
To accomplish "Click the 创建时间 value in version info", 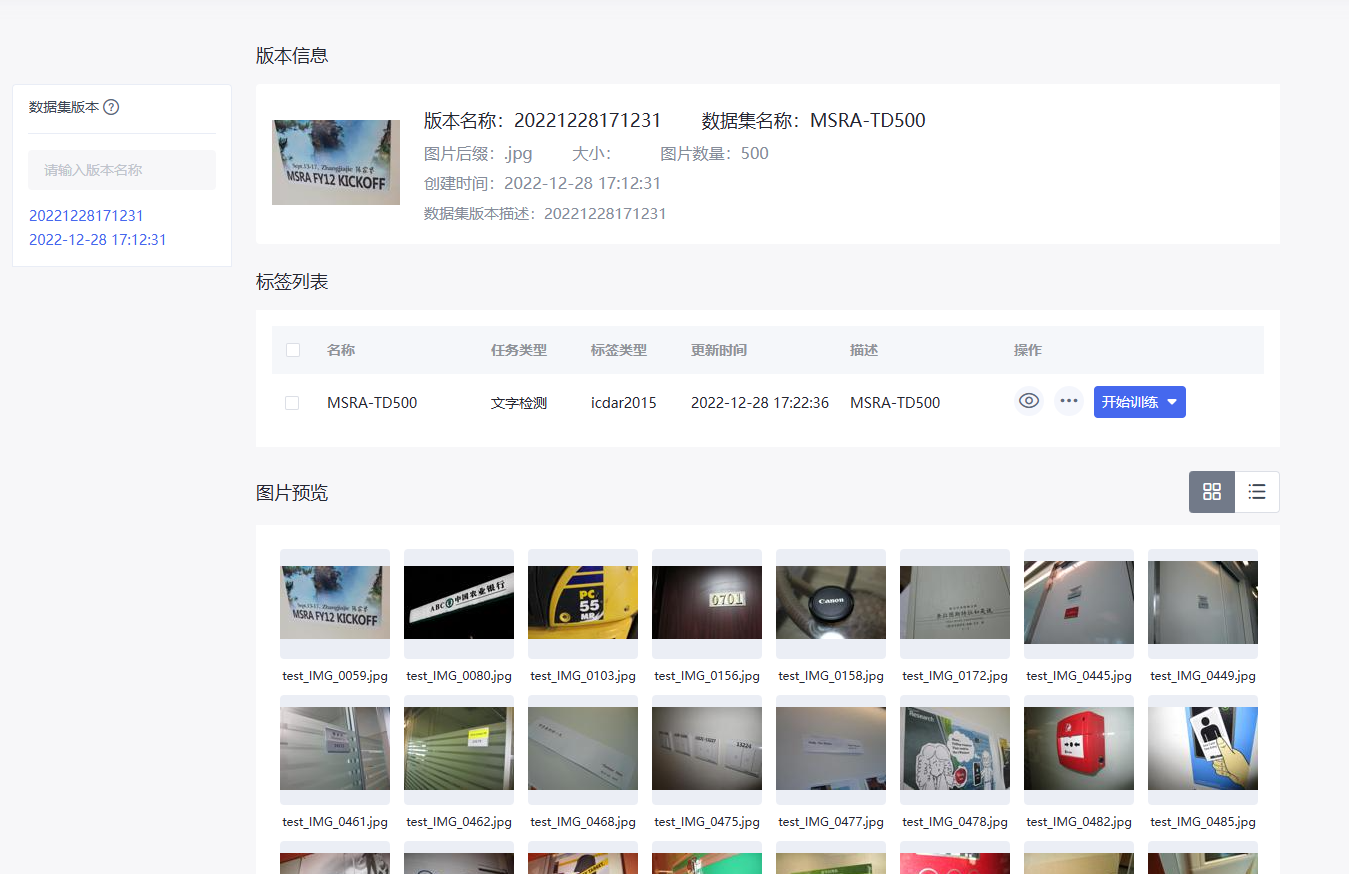I will [582, 183].
